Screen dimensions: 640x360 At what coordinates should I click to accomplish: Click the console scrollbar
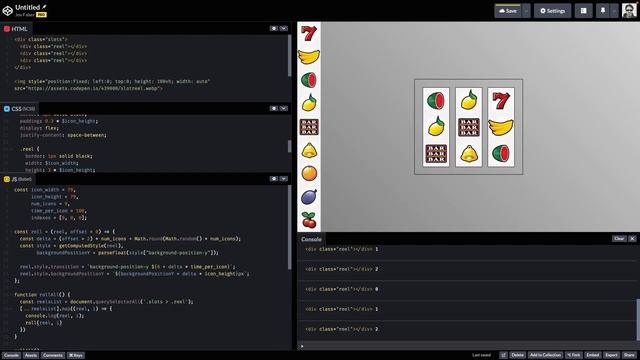click(638, 319)
